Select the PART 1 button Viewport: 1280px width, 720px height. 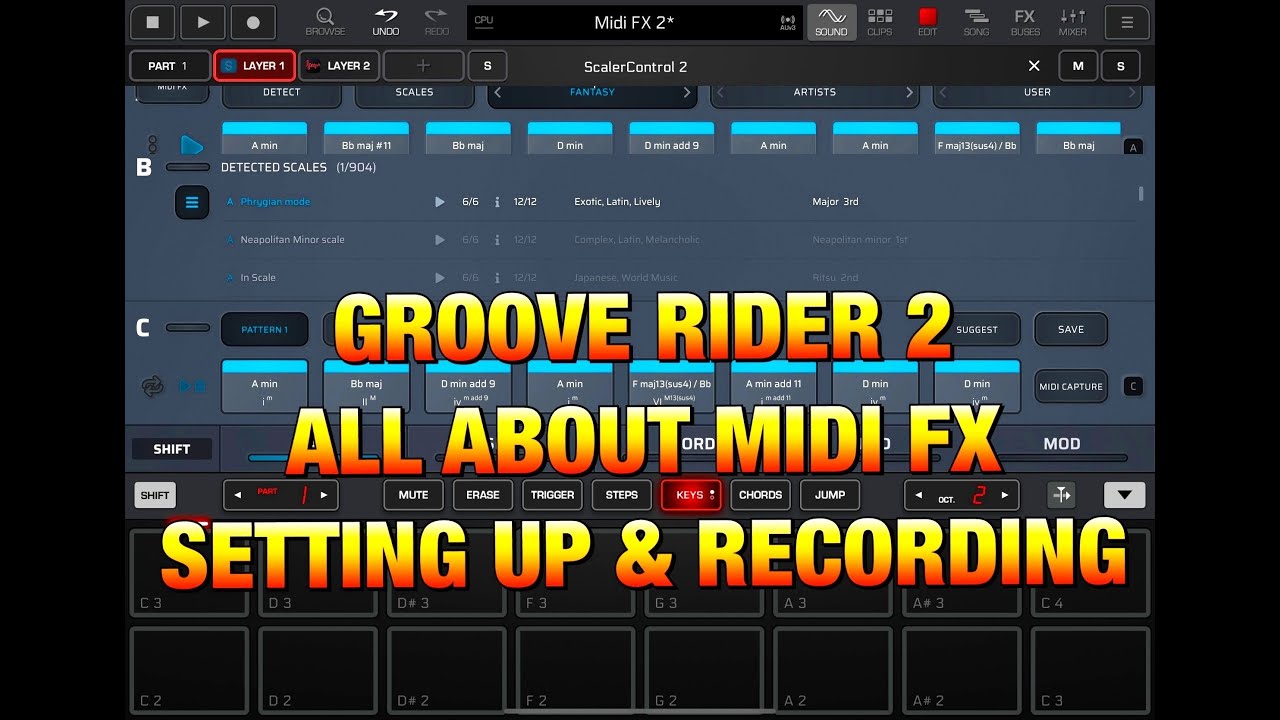pyautogui.click(x=169, y=66)
